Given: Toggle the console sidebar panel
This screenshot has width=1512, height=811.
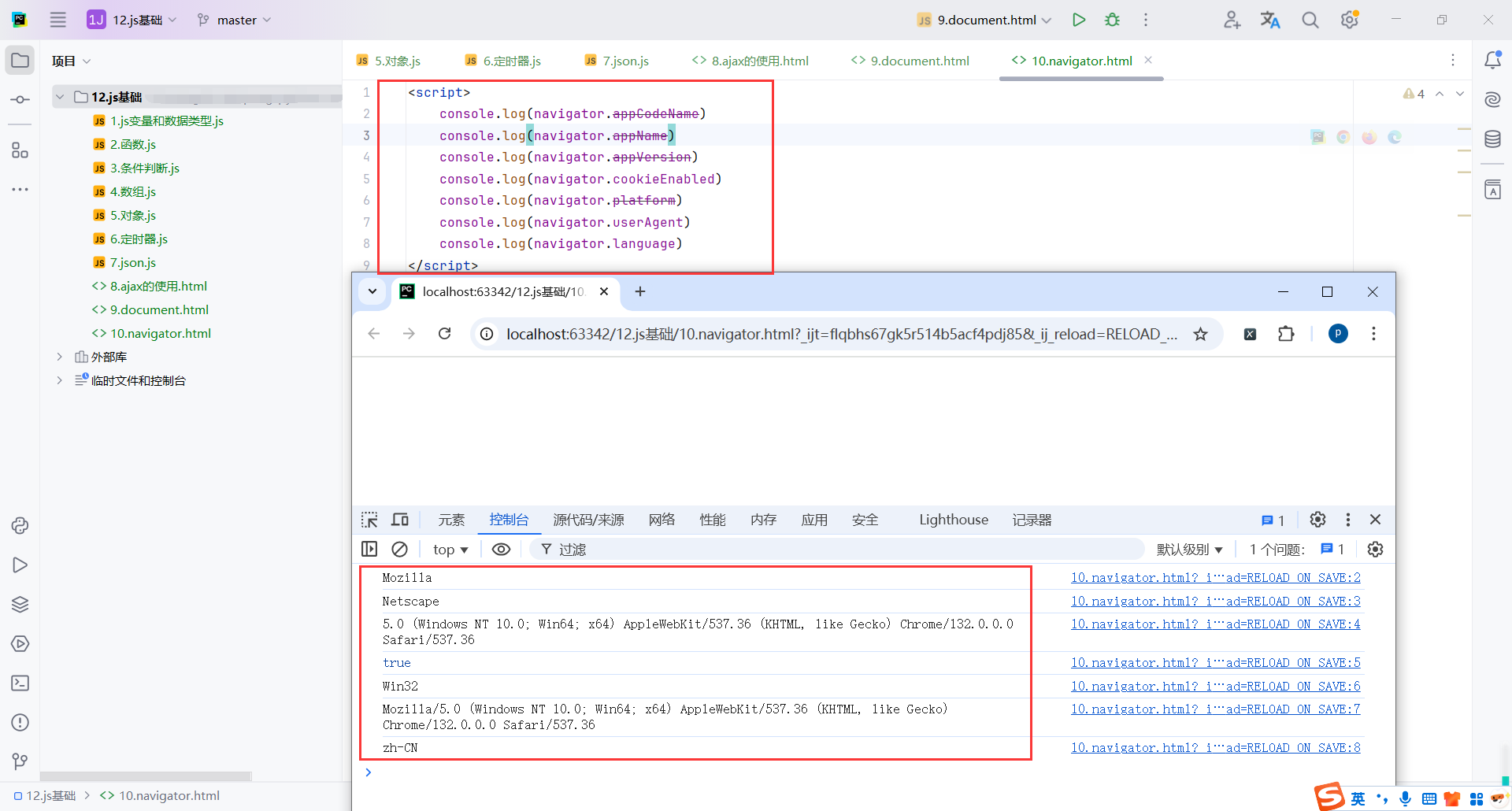Looking at the screenshot, I should coord(369,550).
